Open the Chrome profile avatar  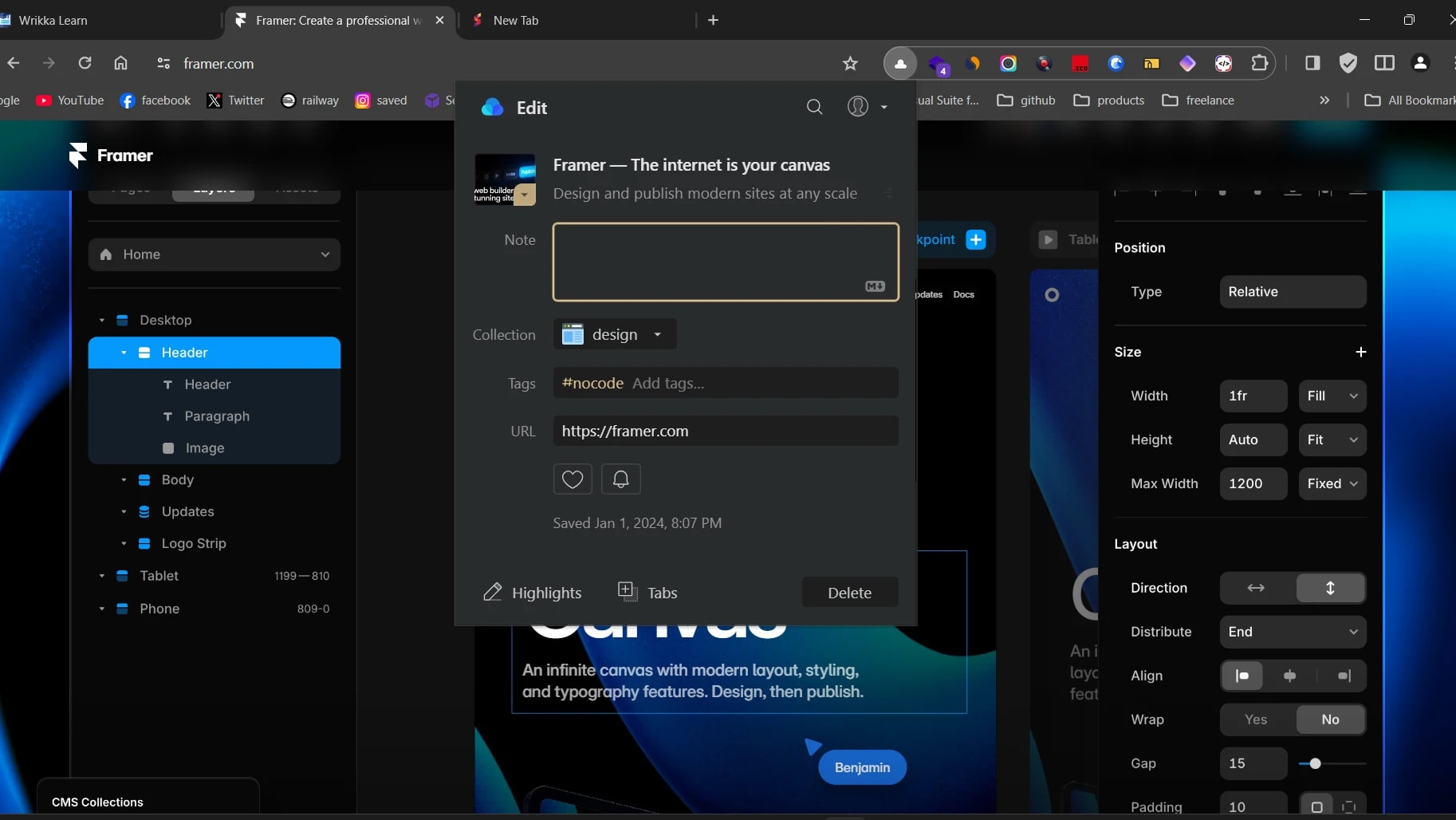[x=1420, y=63]
